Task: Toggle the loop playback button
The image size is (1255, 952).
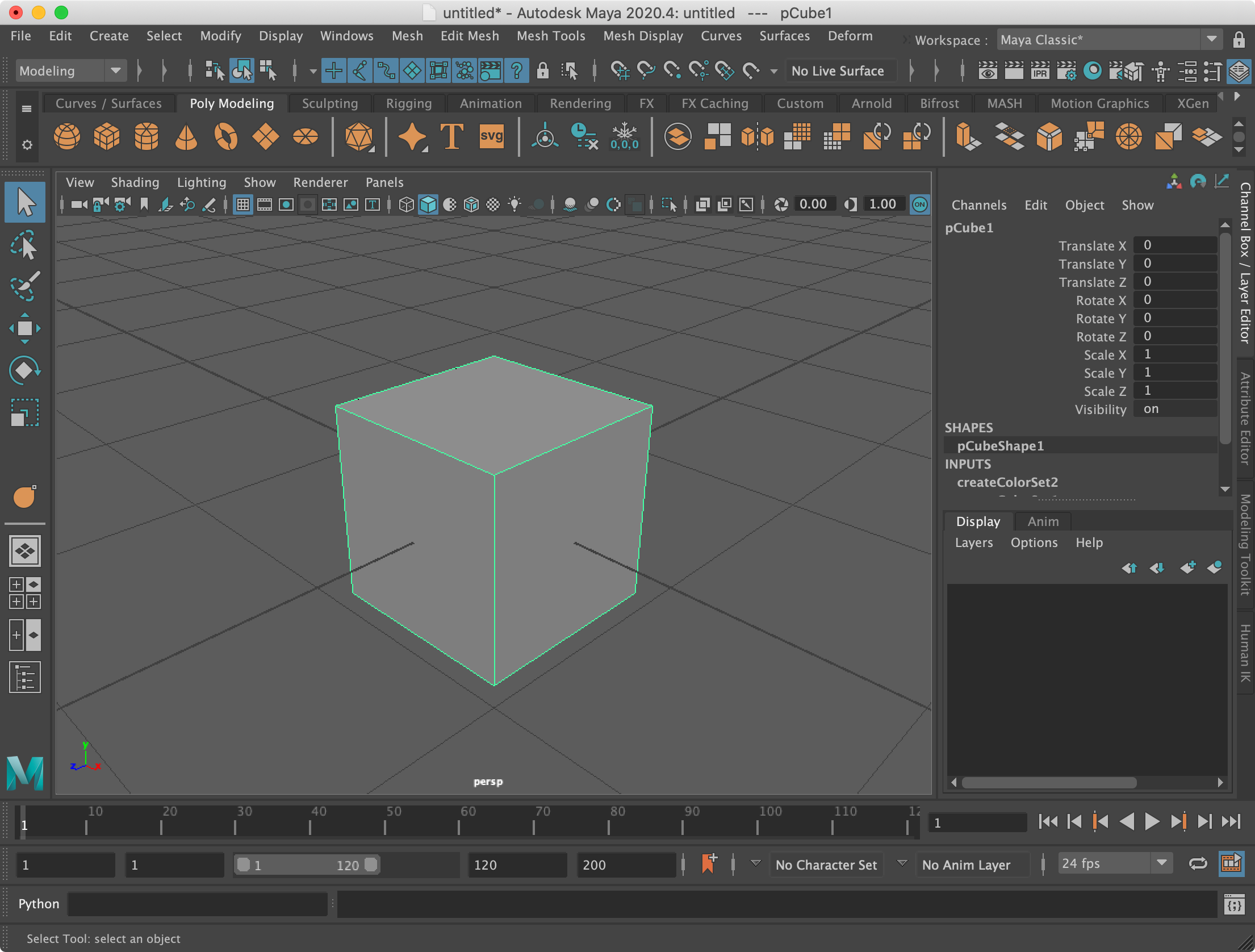Action: coord(1198,864)
